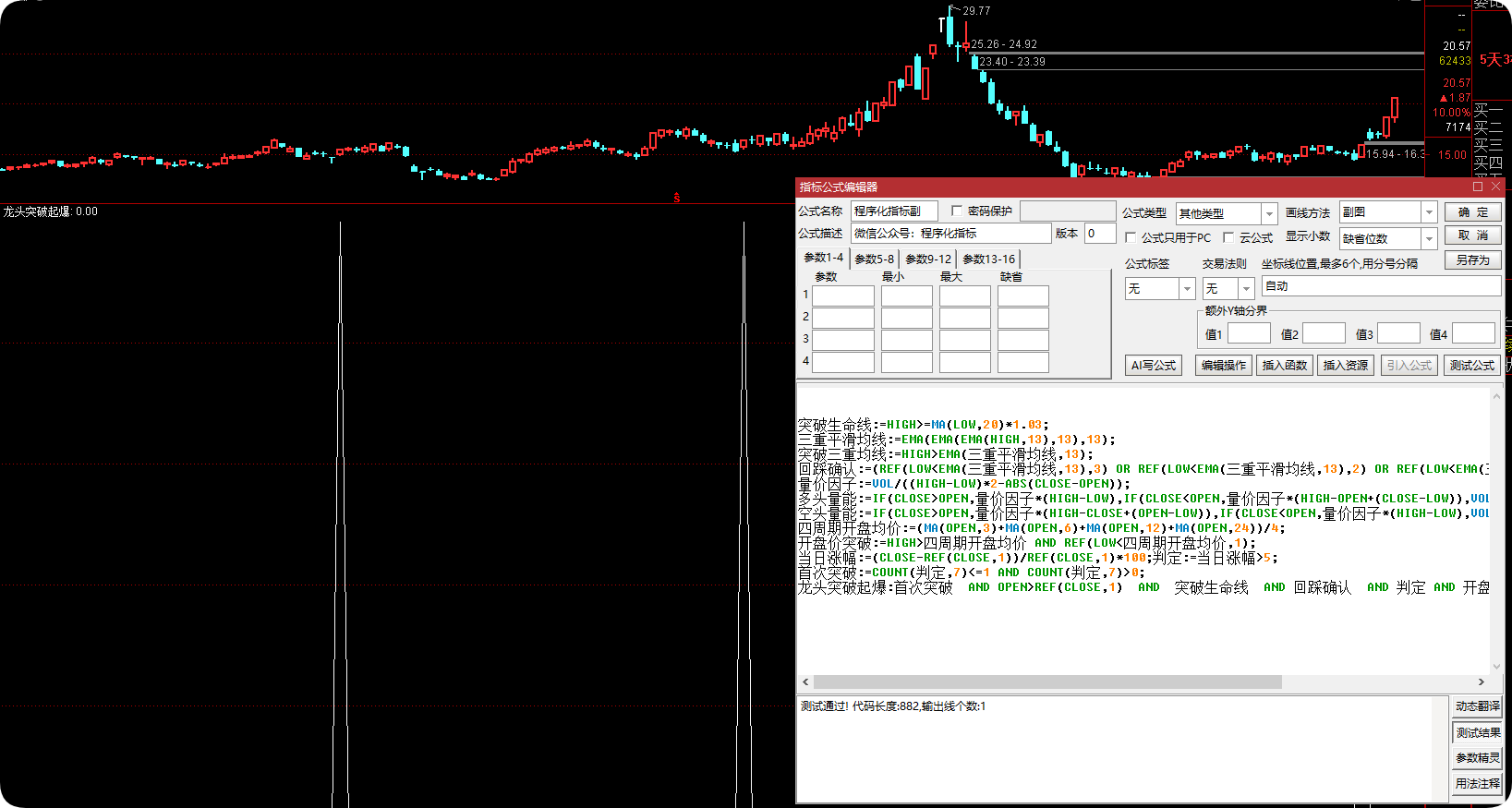
Task: Click the code area's right scroll arrow
Action: [x=1482, y=682]
